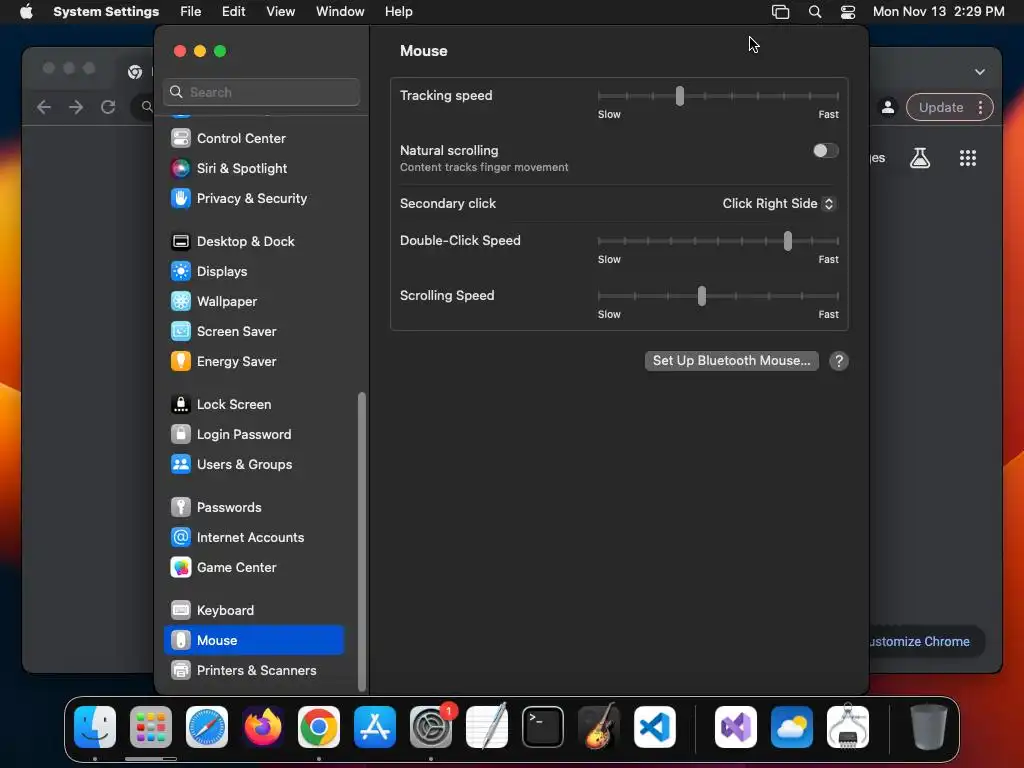Open Chrome profile avatar icon

pyautogui.click(x=888, y=108)
